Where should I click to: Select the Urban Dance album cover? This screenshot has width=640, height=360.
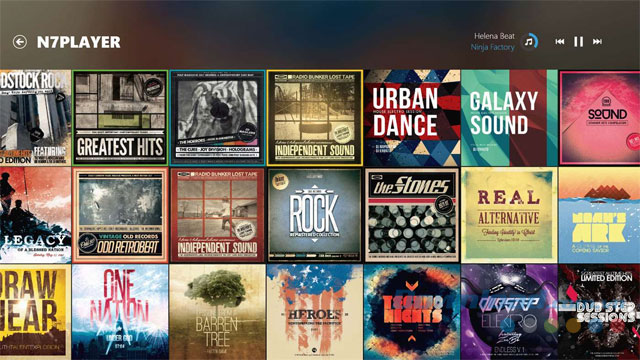coord(412,118)
